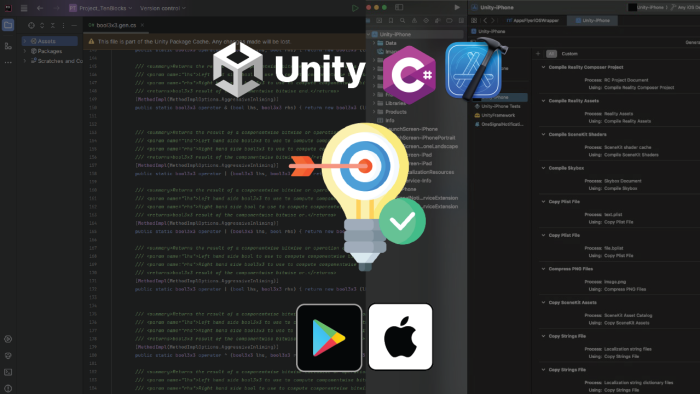Open the Xcode bookmark navigator
The image size is (700, 394).
391,21
